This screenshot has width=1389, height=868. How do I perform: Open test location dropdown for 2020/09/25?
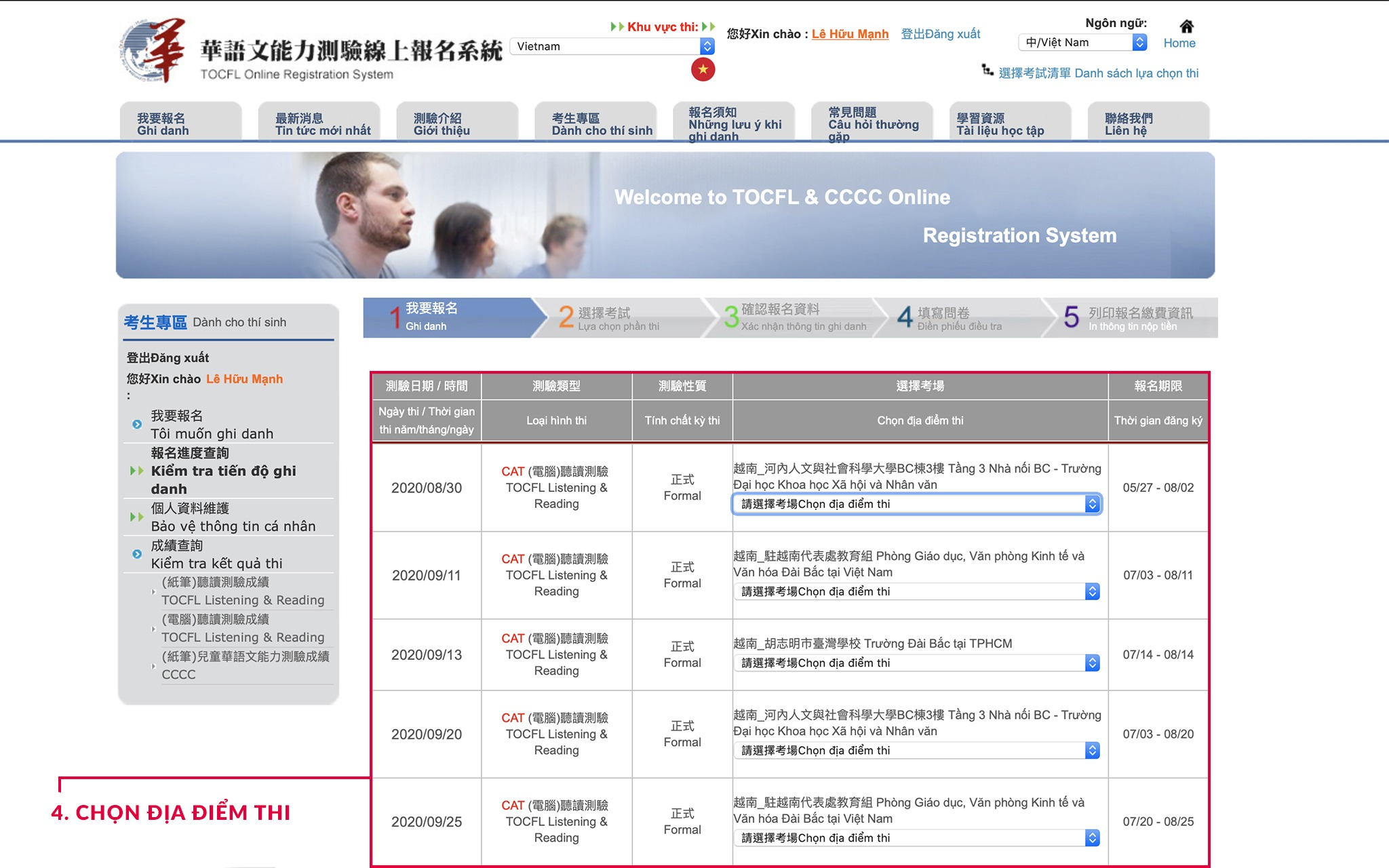coord(916,837)
